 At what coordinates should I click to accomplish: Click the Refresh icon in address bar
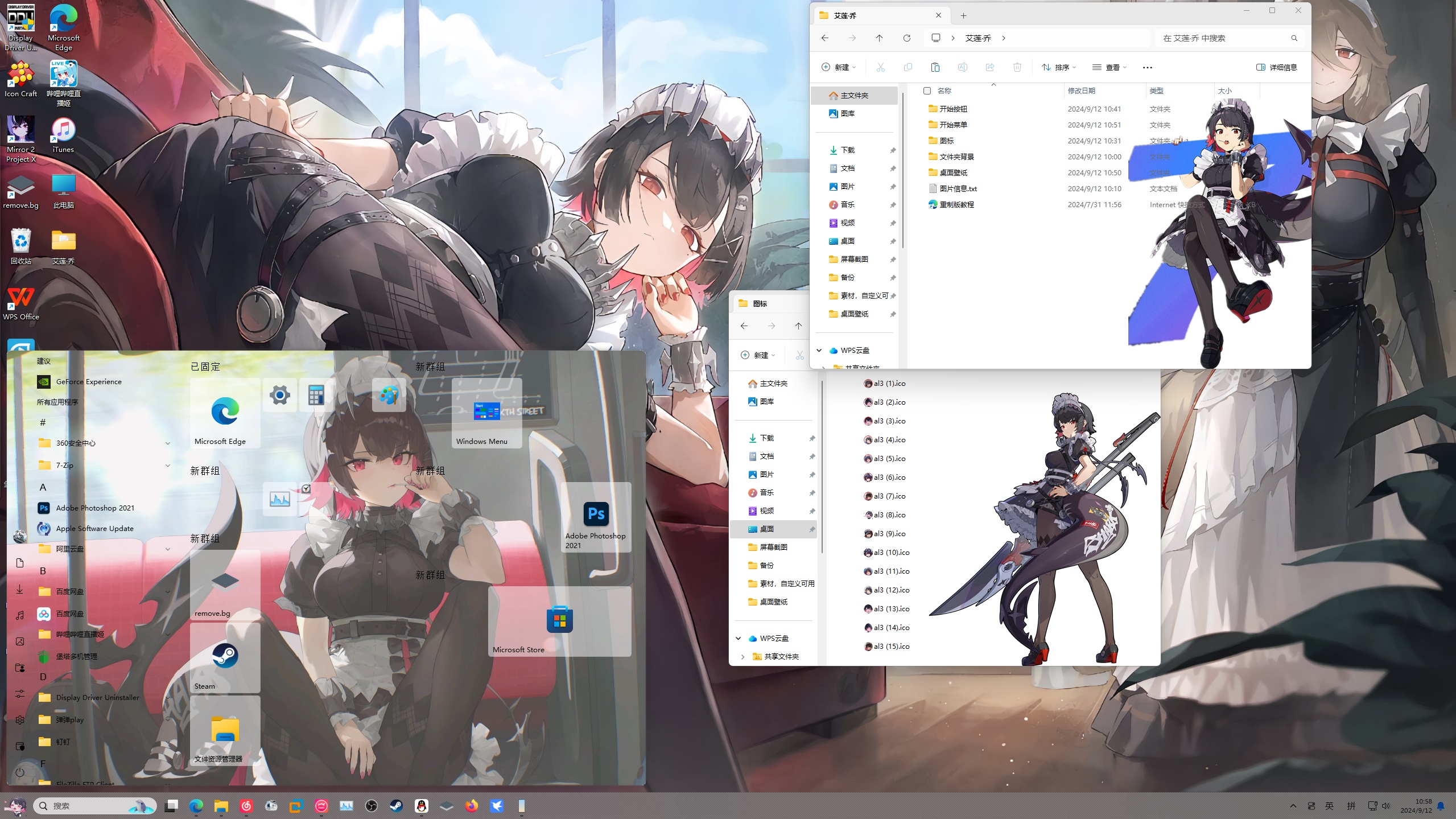coord(907,38)
